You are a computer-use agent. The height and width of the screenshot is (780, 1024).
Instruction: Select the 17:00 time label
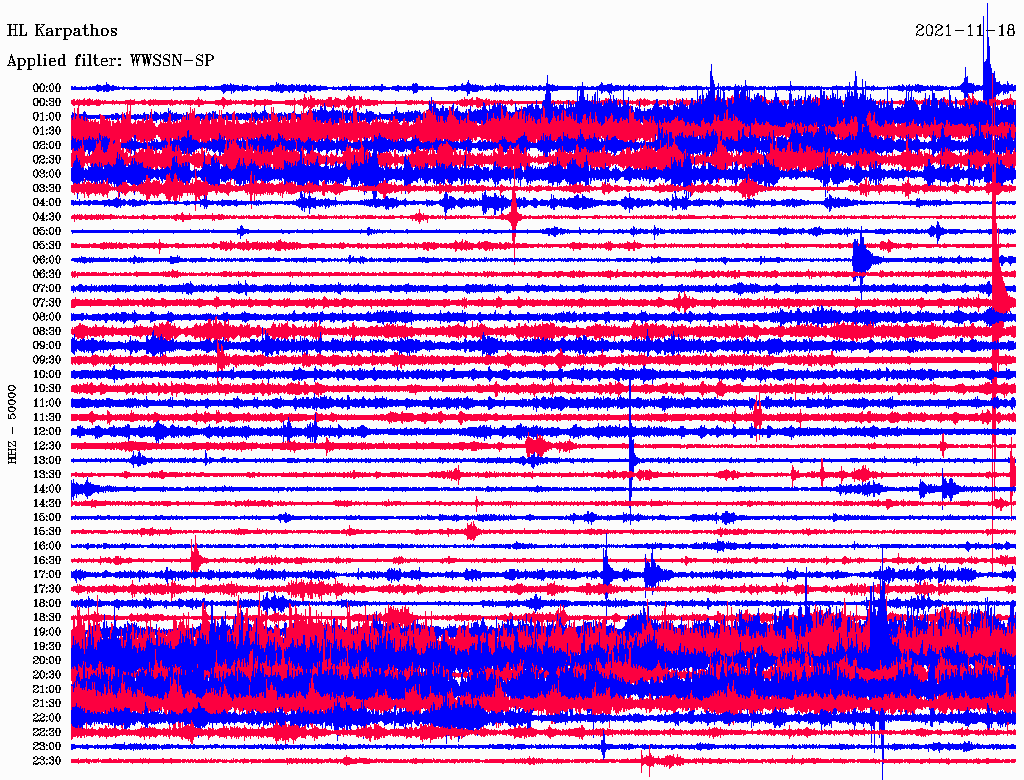tap(47, 575)
